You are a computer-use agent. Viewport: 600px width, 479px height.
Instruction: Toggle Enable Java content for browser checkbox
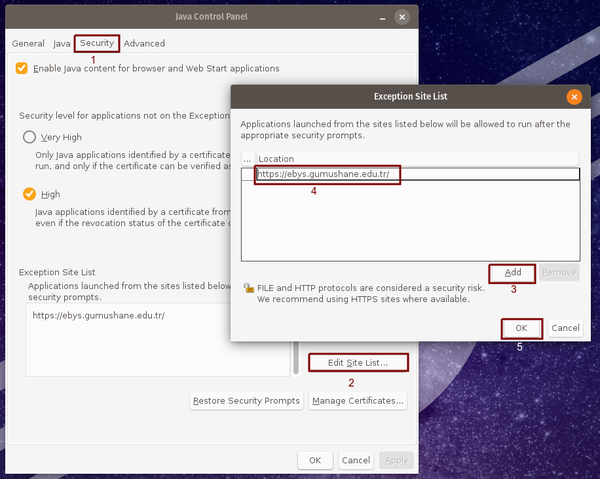[x=22, y=68]
